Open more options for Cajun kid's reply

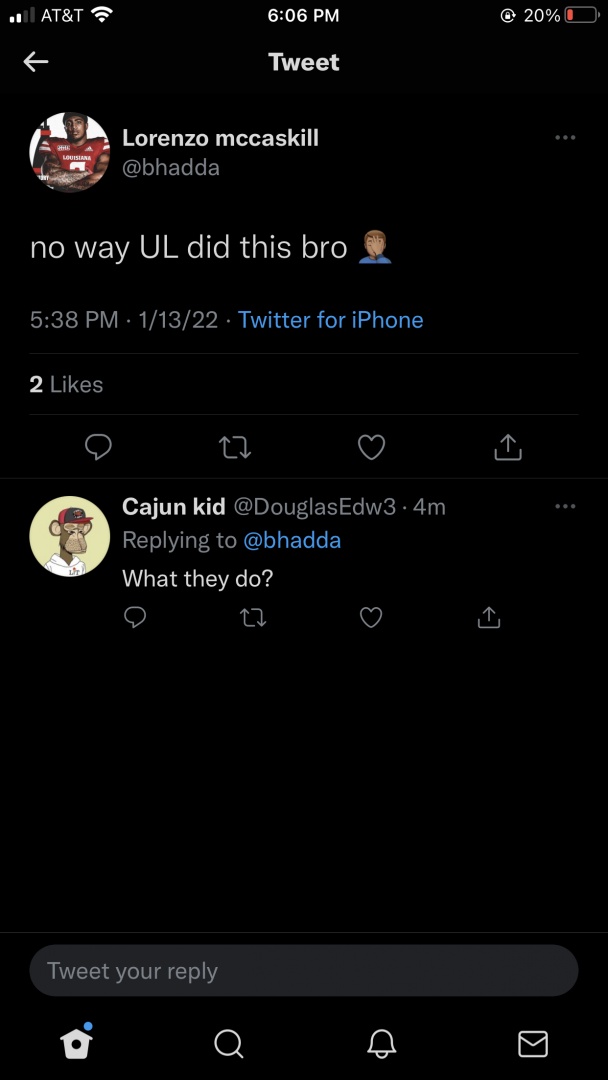point(565,507)
